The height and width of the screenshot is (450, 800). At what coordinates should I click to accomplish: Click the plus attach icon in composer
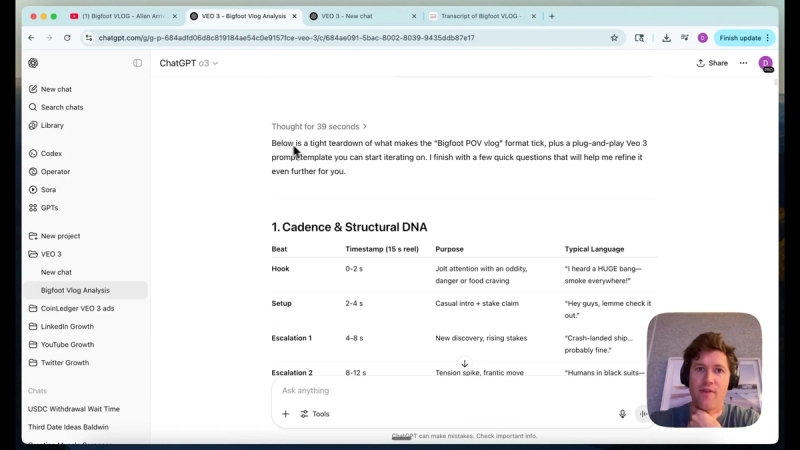tap(286, 414)
